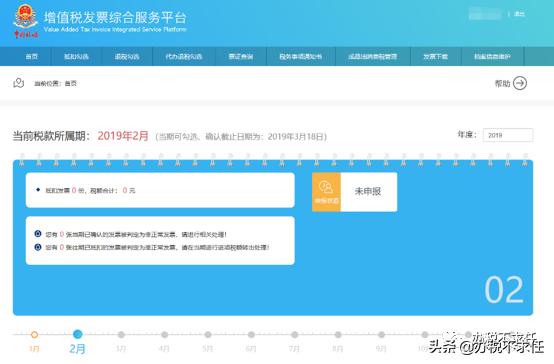
Task: Select 1月 on the month timeline
Action: point(34,335)
